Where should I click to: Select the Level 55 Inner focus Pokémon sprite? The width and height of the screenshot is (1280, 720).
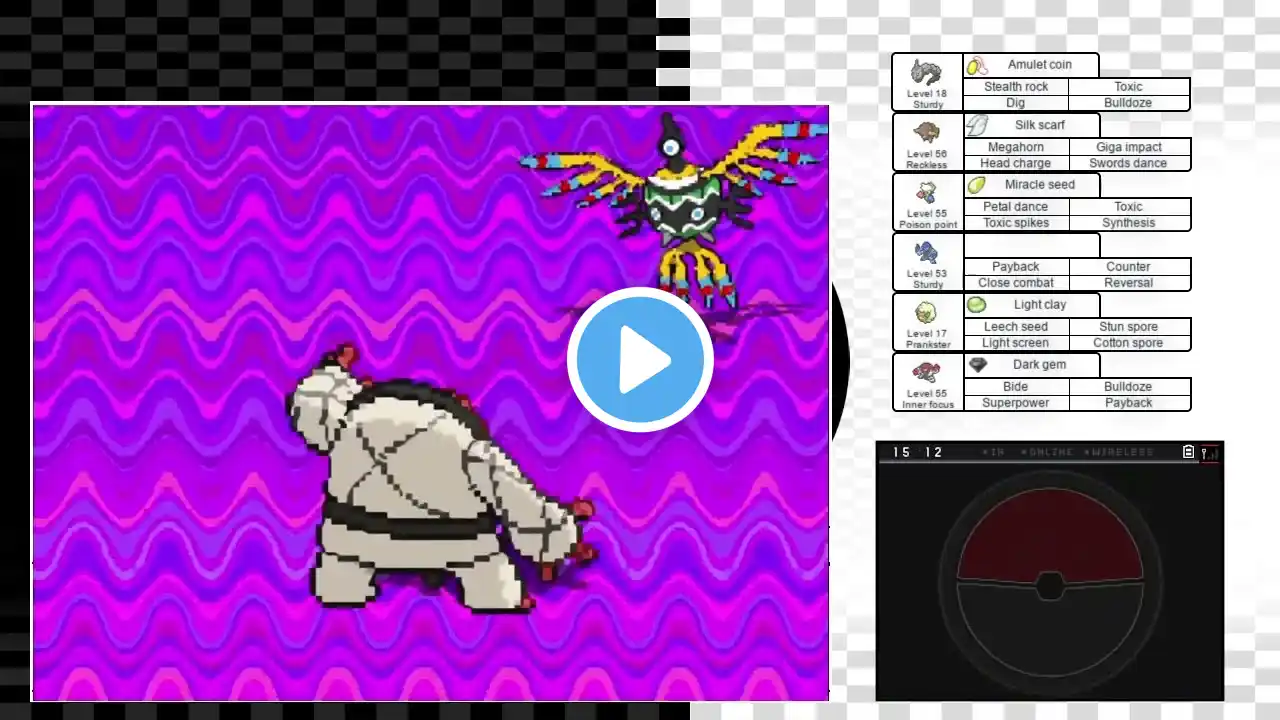tap(927, 372)
